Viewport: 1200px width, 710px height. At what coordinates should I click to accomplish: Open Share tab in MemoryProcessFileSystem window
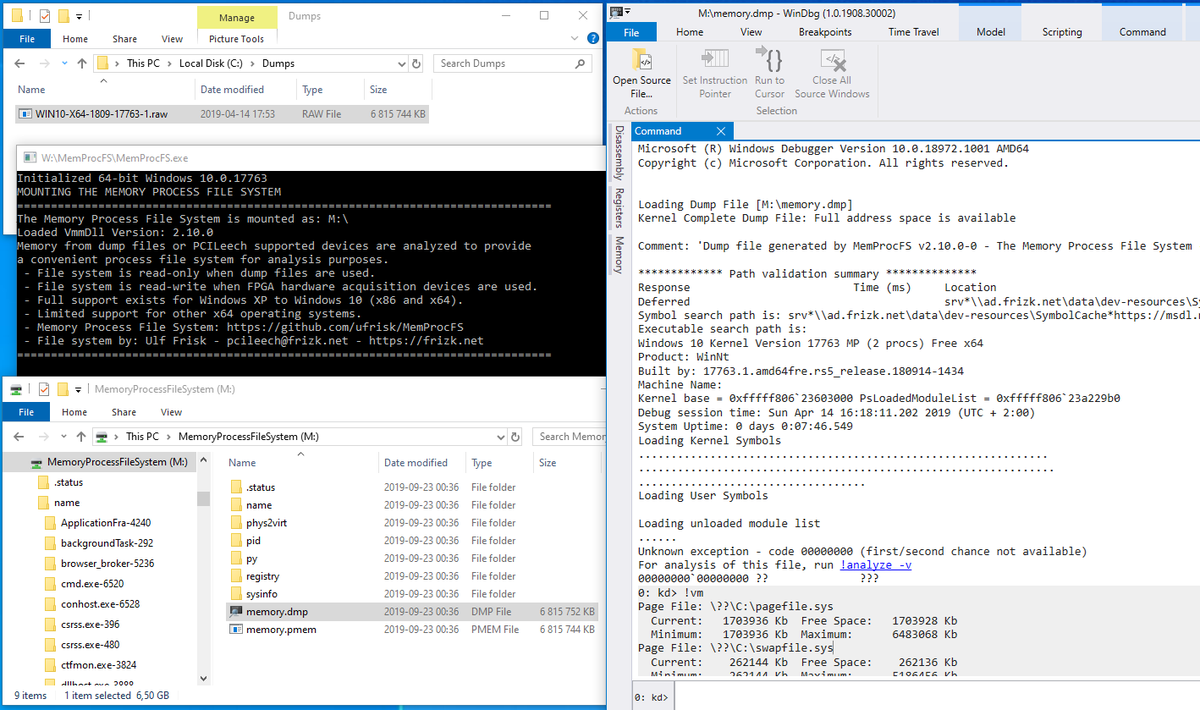(x=124, y=411)
